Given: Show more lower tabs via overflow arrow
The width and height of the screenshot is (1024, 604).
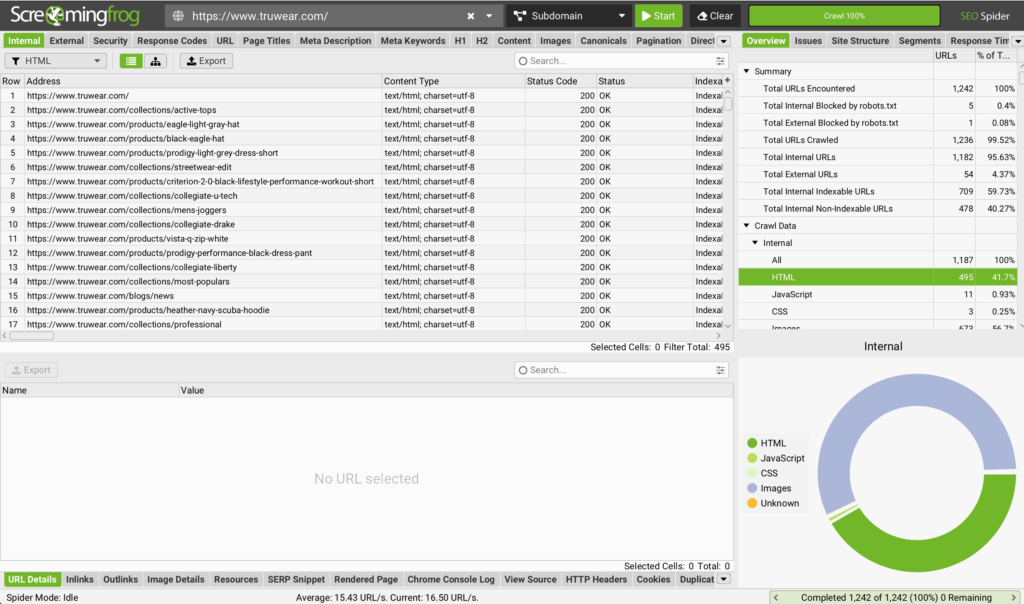Looking at the screenshot, I should 723,579.
